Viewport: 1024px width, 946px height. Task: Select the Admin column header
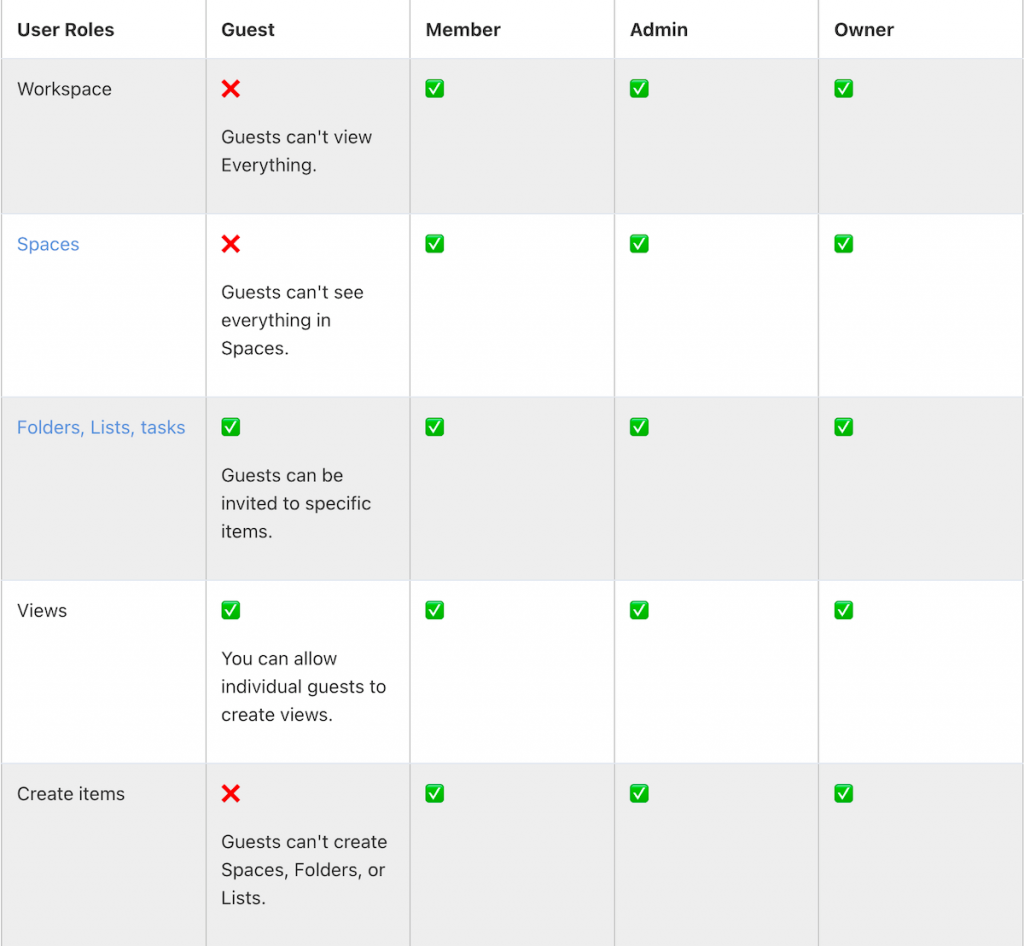(659, 30)
